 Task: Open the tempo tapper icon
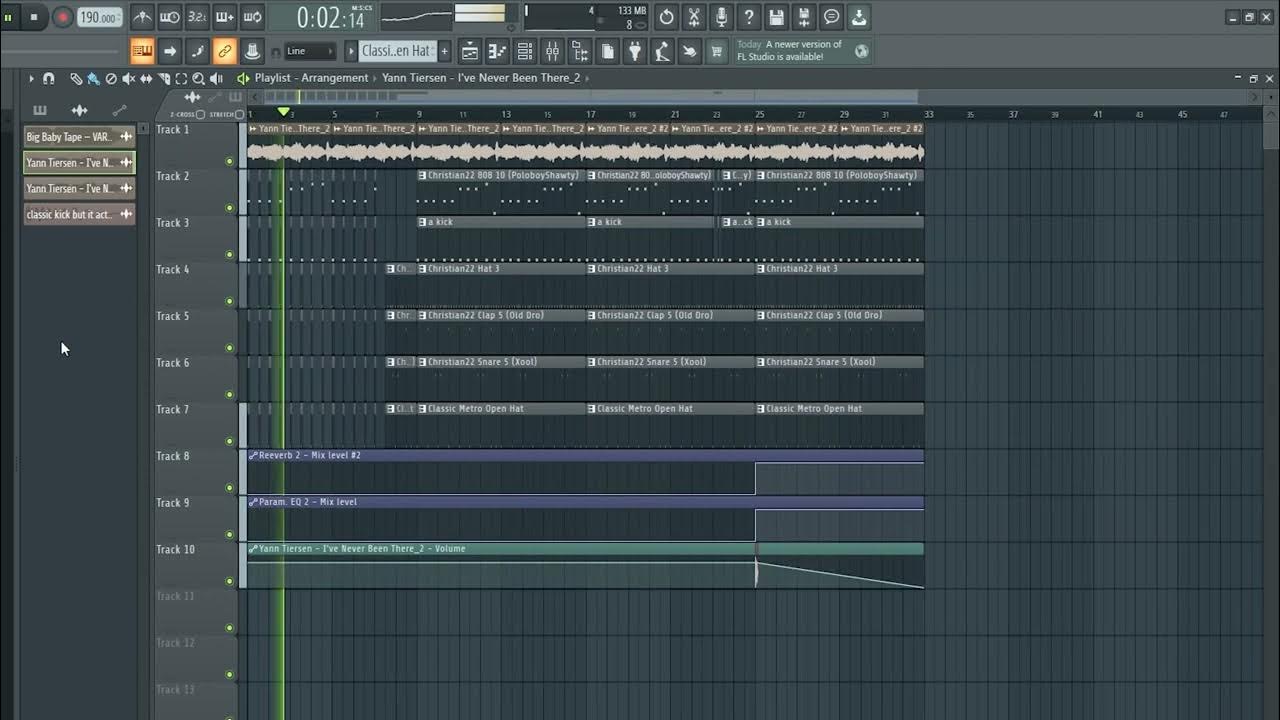(662, 51)
